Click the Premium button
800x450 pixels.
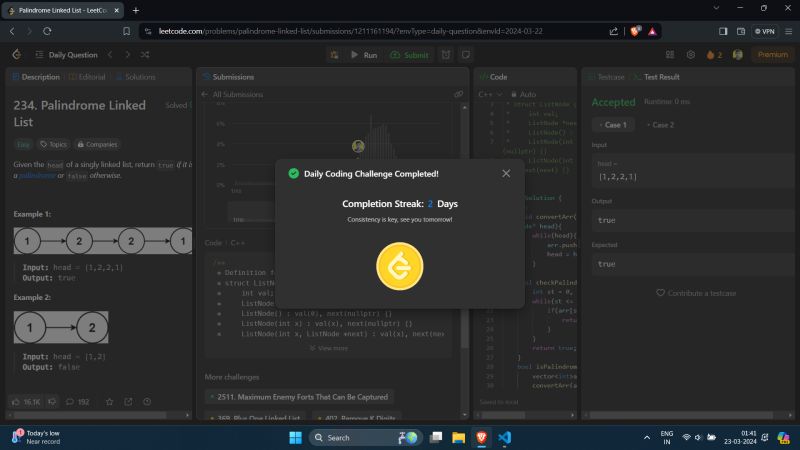pos(772,55)
